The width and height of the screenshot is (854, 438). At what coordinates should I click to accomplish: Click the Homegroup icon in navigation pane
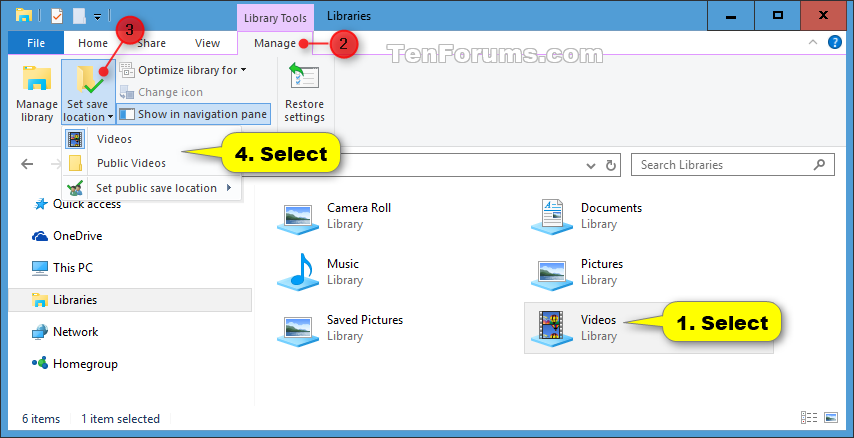[40, 363]
